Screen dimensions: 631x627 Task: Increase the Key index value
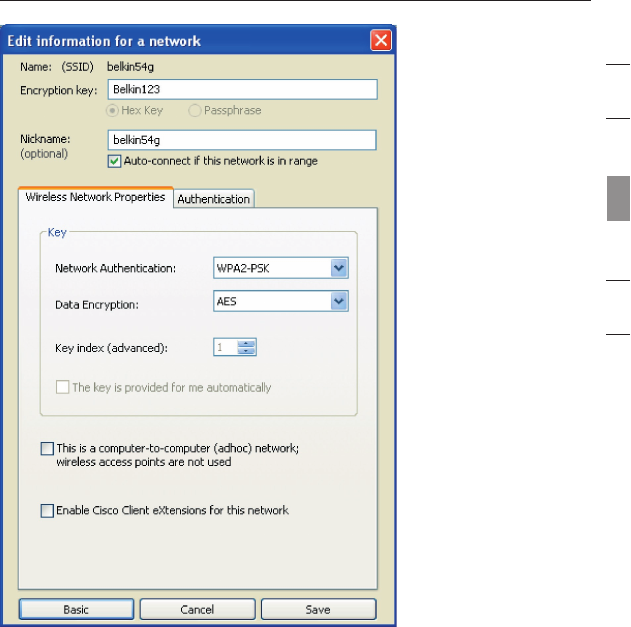click(246, 343)
